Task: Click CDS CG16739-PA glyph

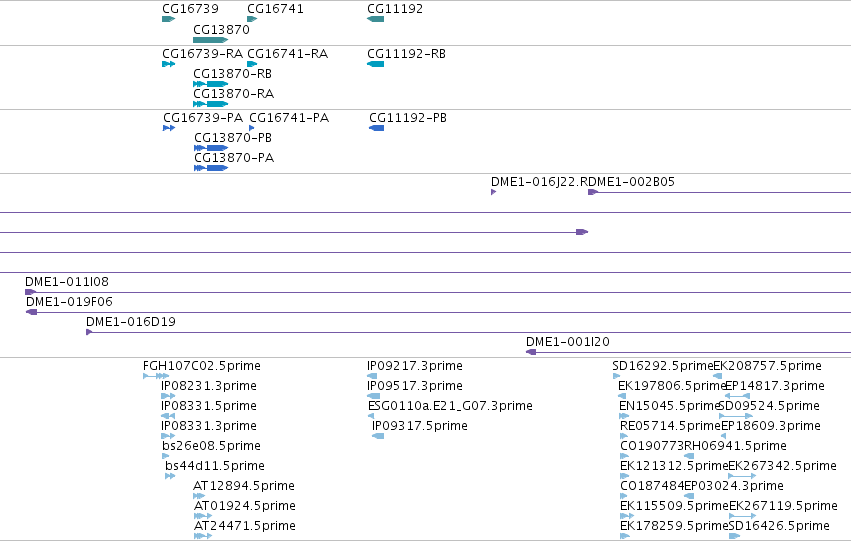Action: pos(169,128)
